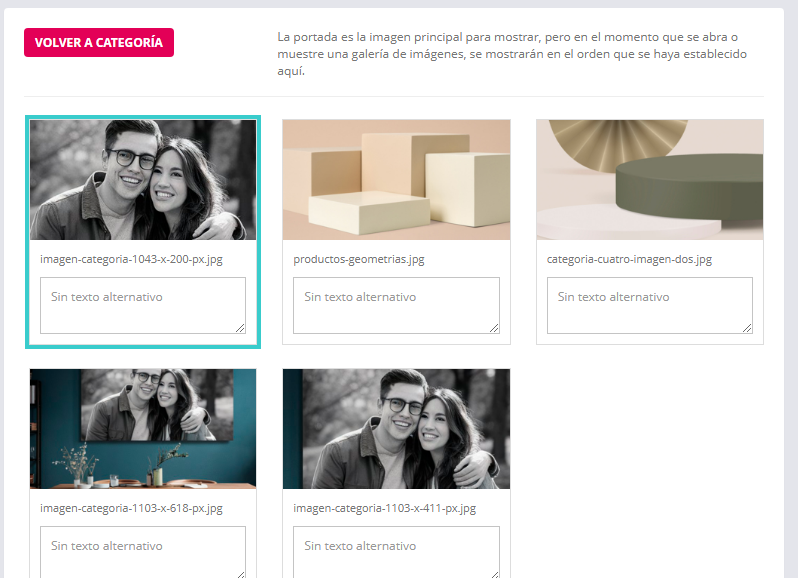Click the imagen-categoria-1103-x-618-px.jpg filename label
The height and width of the screenshot is (578, 798).
point(131,508)
